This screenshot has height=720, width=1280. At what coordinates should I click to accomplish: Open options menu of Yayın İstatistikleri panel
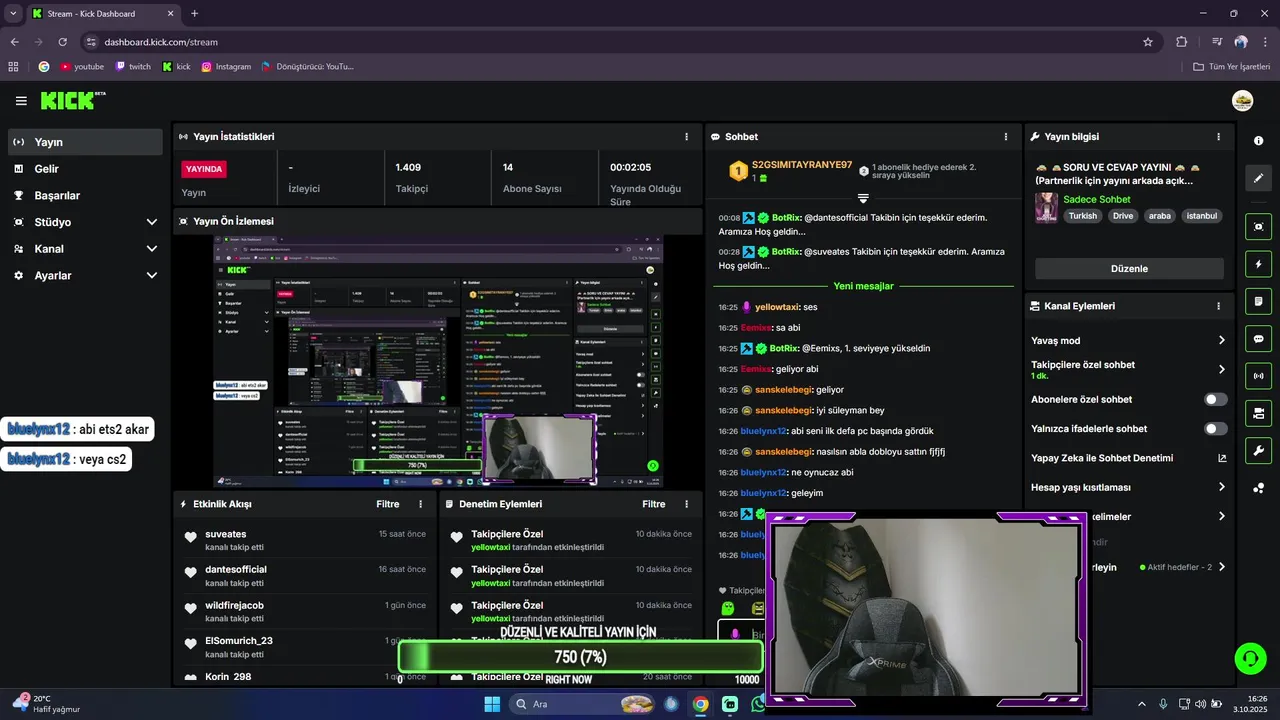(x=686, y=137)
